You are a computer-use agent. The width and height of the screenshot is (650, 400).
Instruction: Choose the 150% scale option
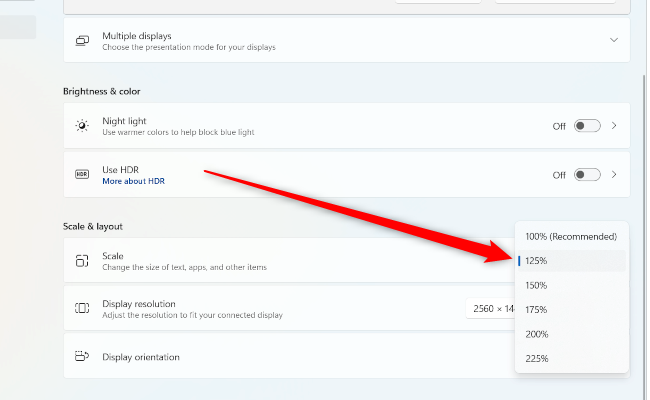point(571,285)
